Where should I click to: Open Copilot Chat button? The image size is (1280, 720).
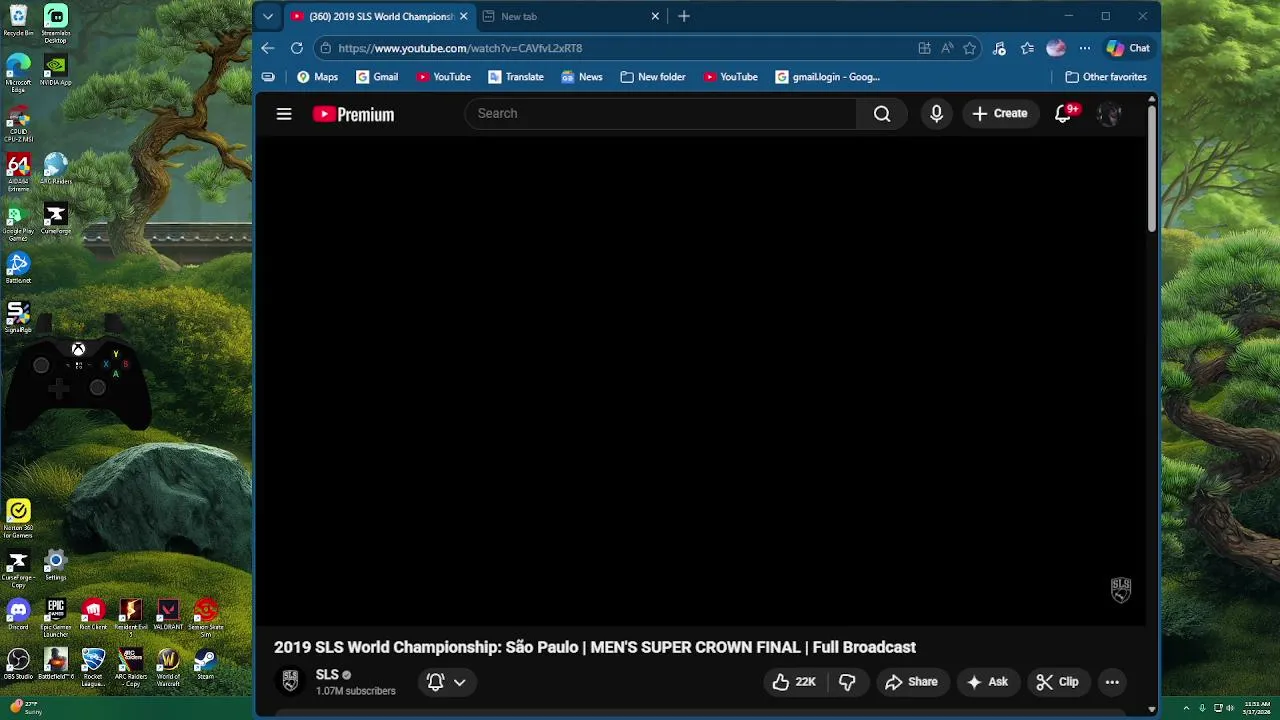pos(1128,48)
